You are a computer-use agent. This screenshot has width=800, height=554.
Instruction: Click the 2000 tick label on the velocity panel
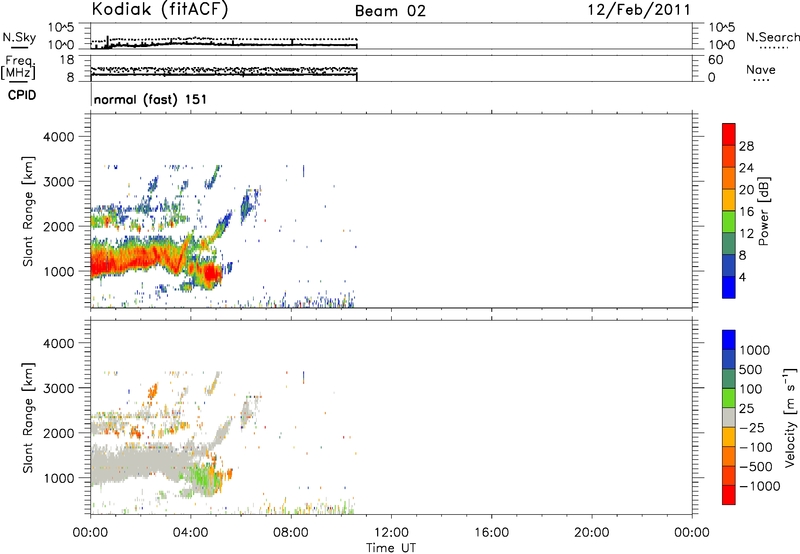[x=59, y=433]
